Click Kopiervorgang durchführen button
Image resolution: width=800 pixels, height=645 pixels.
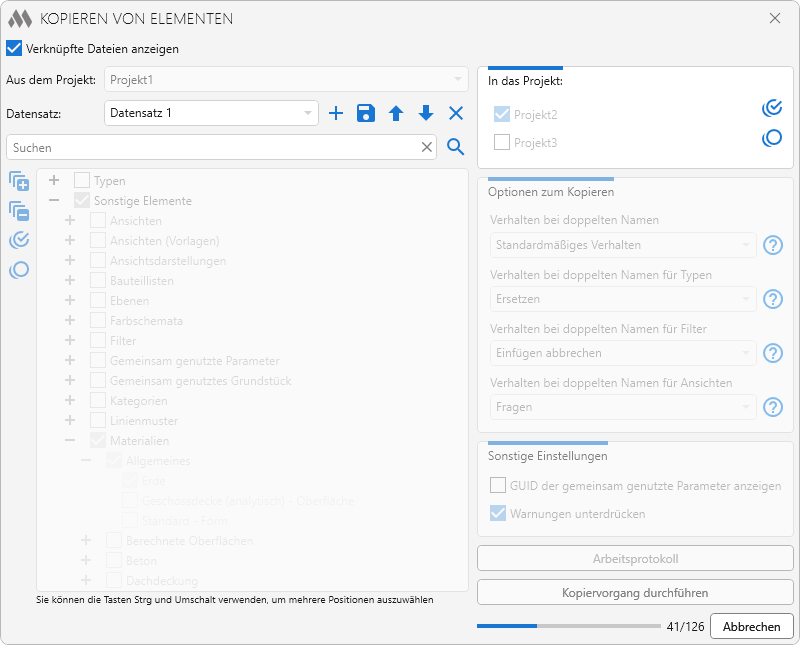[x=635, y=592]
